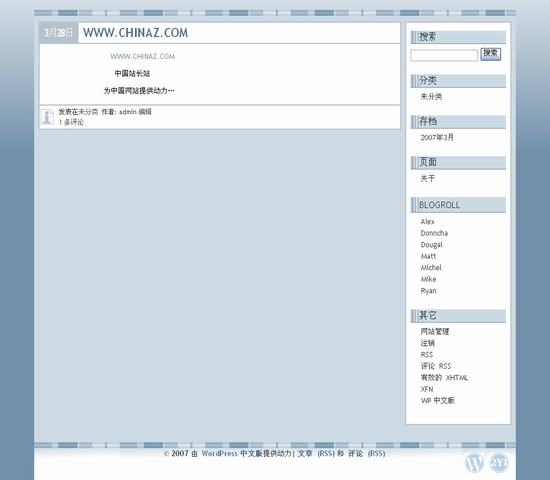Focus the sidebar search input field
This screenshot has width=550, height=480.
[444, 55]
